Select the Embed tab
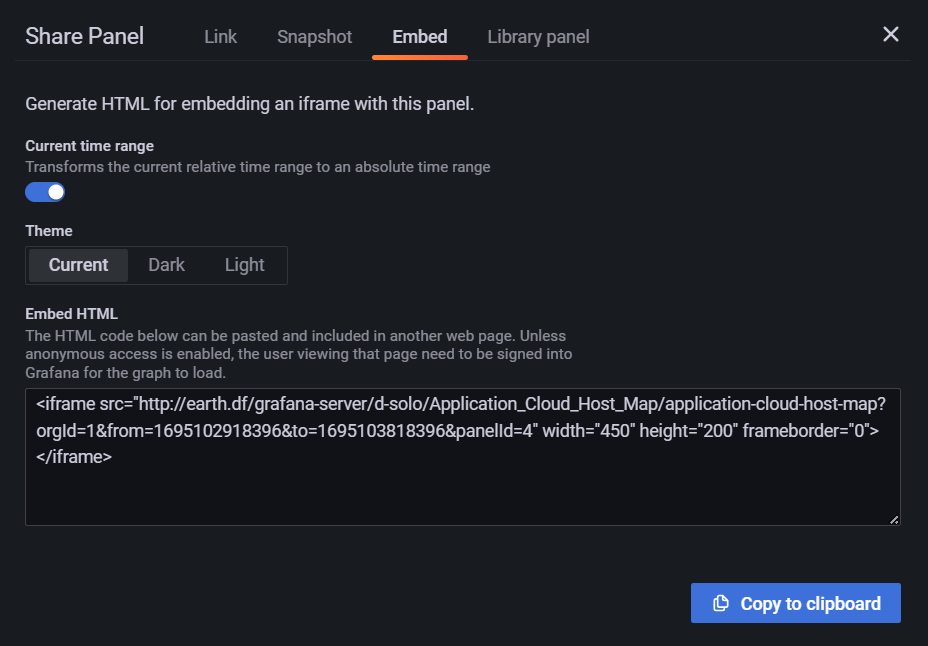Viewport: 928px width, 646px height. pyautogui.click(x=420, y=37)
